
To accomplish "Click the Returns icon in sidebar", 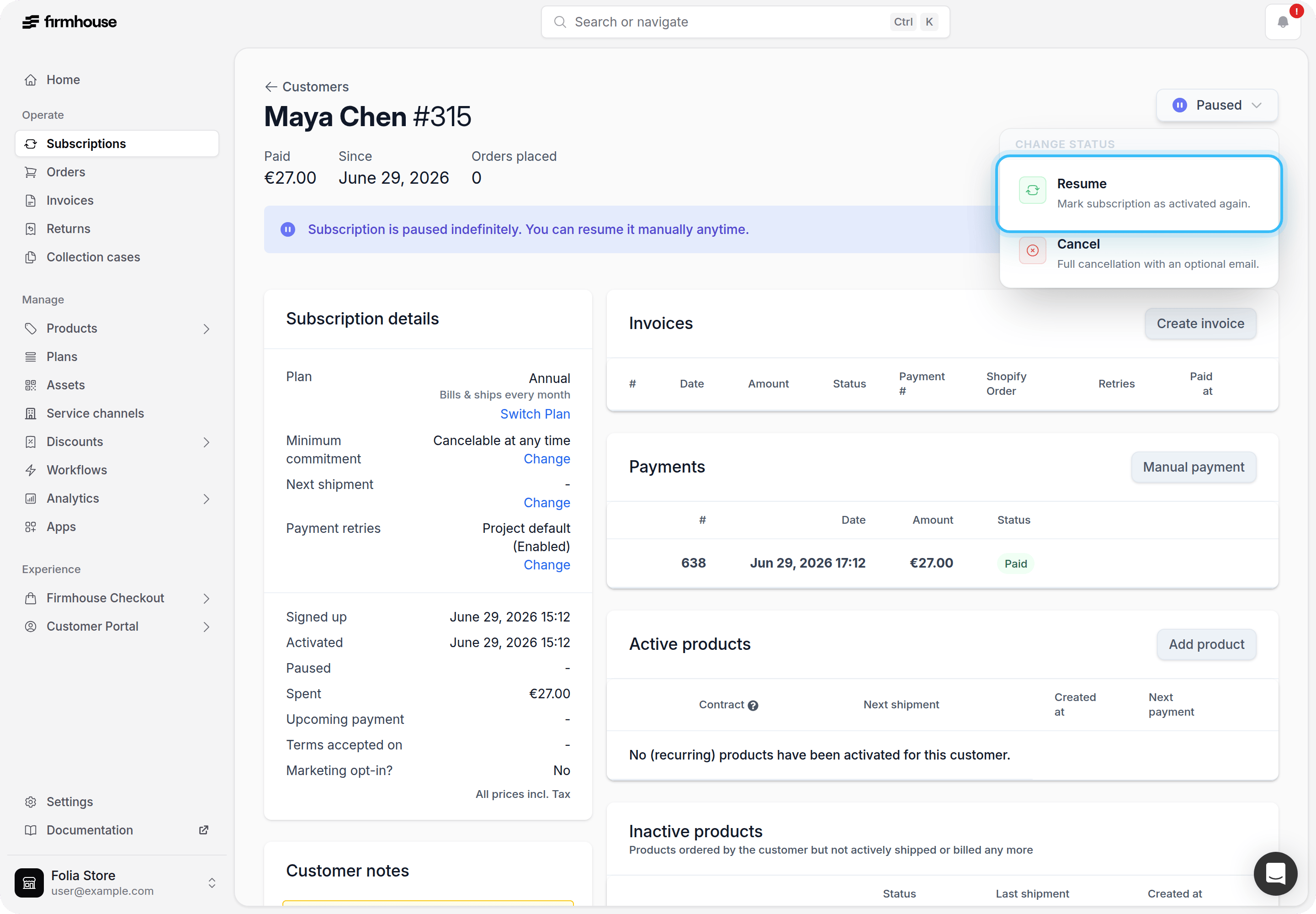I will click(x=31, y=228).
